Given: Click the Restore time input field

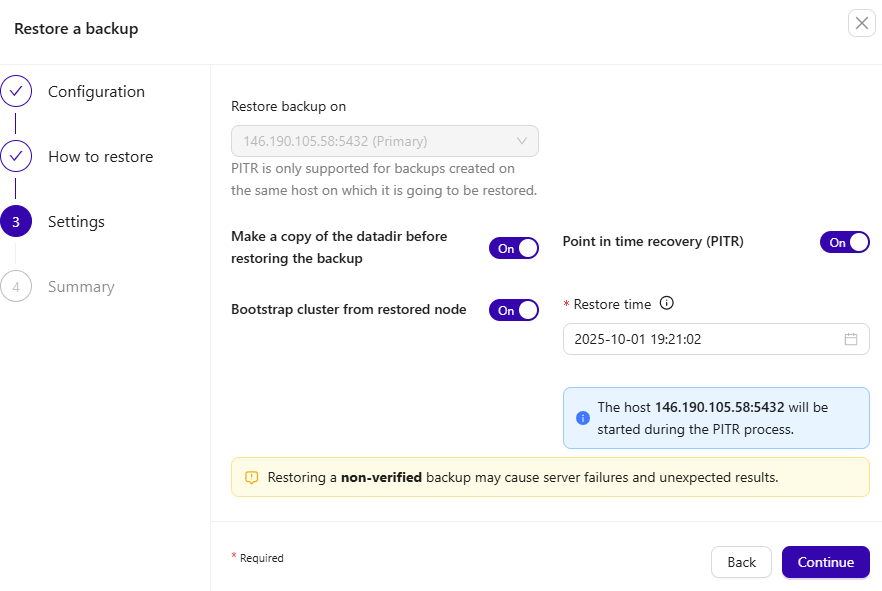Looking at the screenshot, I should pyautogui.click(x=700, y=339).
